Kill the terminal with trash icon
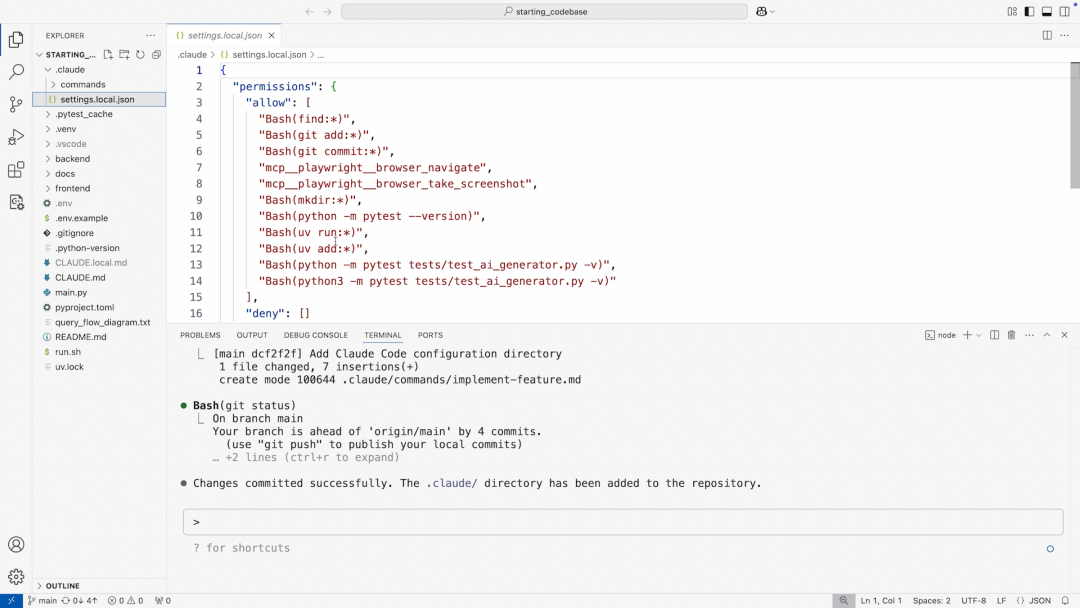The height and width of the screenshot is (608, 1080). pos(1011,335)
